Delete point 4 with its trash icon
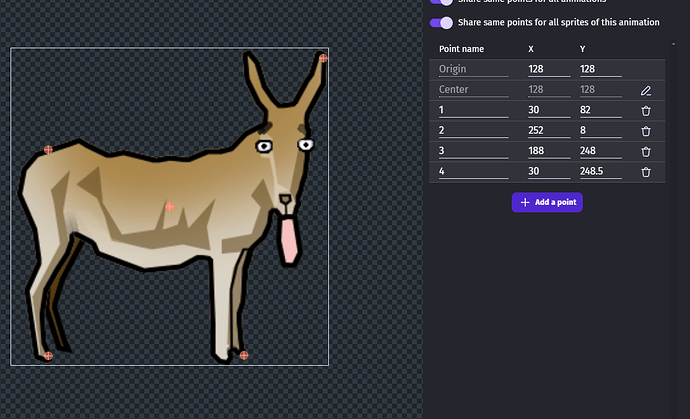The image size is (690, 419). (x=646, y=172)
